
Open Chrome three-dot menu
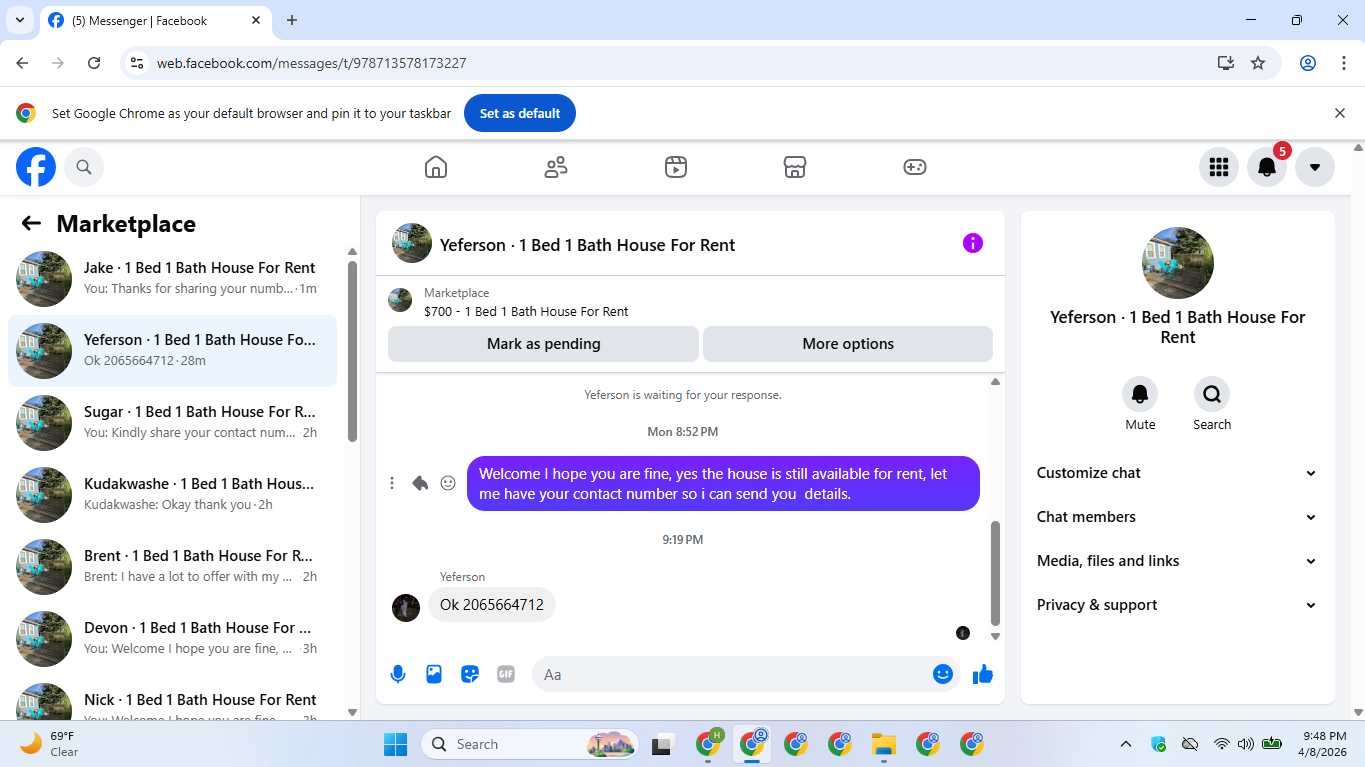(x=1344, y=63)
